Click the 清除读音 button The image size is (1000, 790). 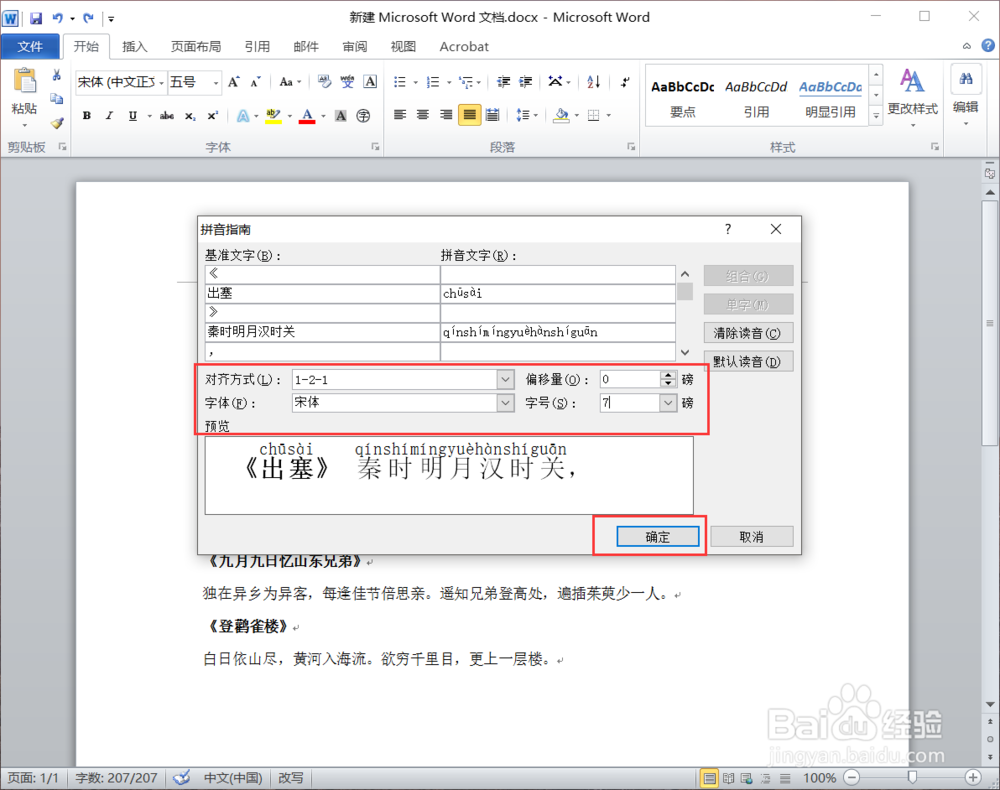(748, 332)
